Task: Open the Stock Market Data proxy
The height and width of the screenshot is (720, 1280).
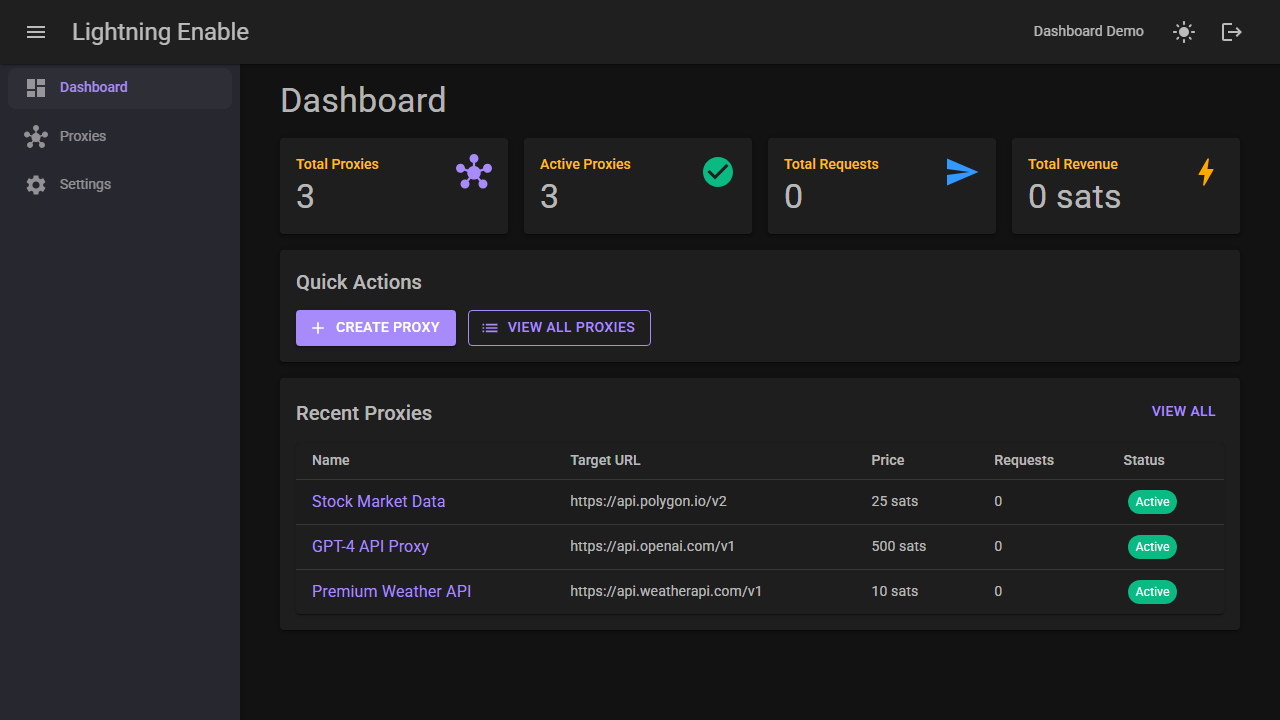Action: (378, 501)
